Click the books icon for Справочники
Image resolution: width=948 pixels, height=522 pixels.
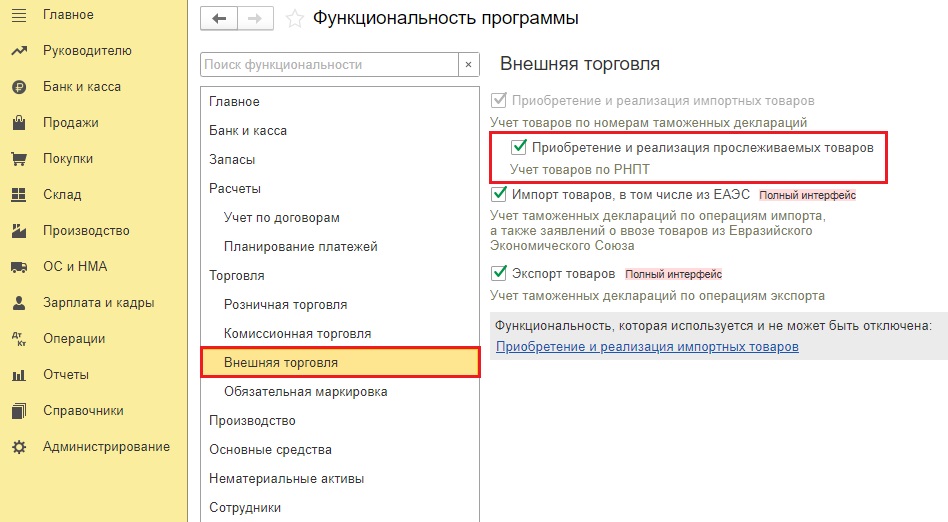(19, 411)
